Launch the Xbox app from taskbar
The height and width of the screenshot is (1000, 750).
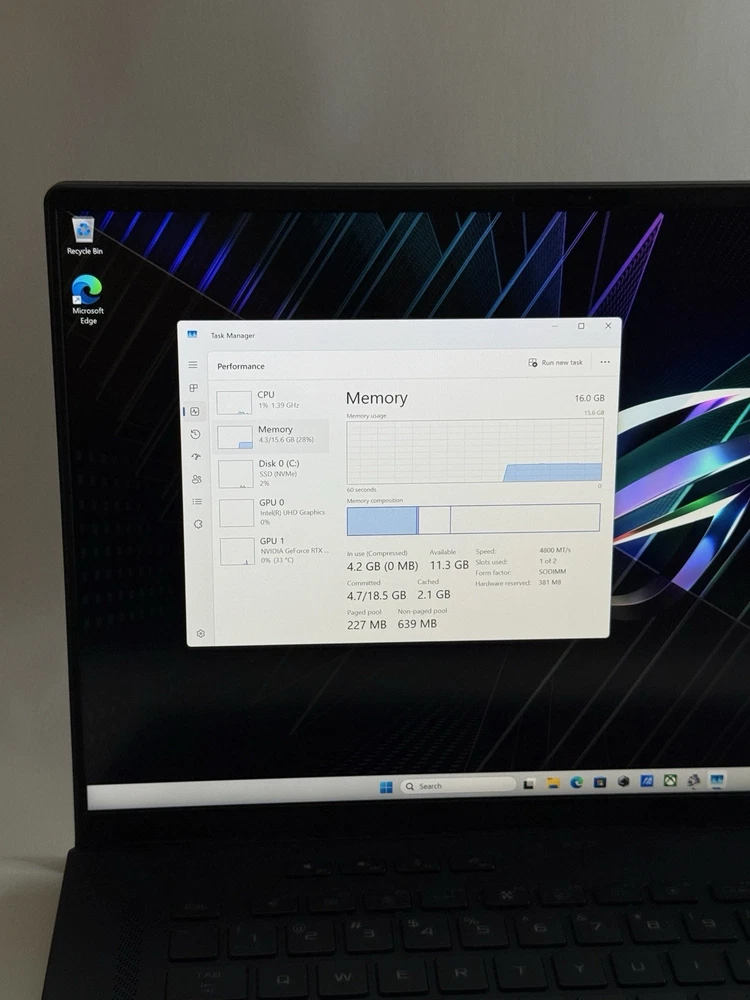coord(670,781)
